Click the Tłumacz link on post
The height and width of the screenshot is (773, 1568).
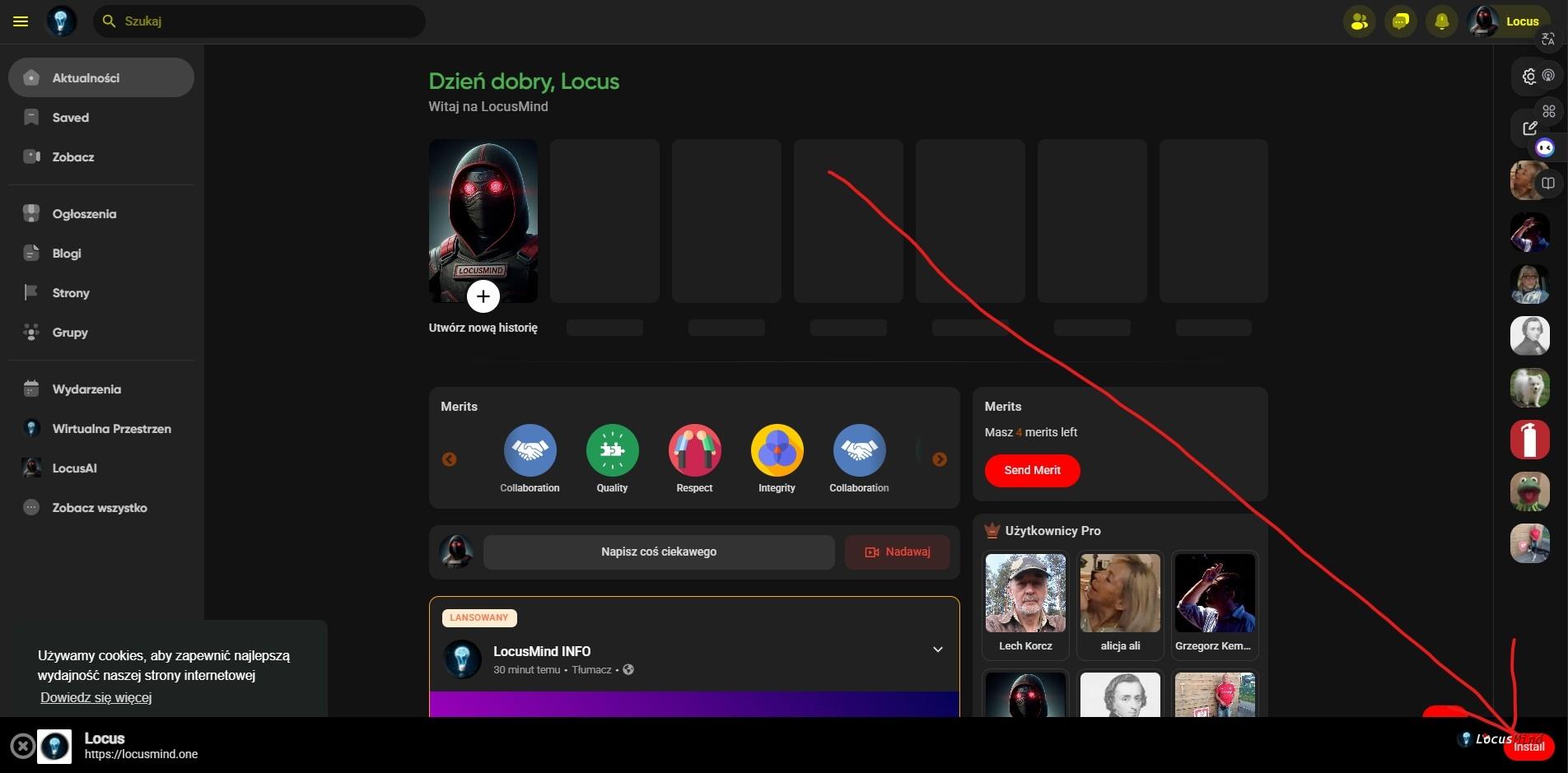(x=591, y=669)
